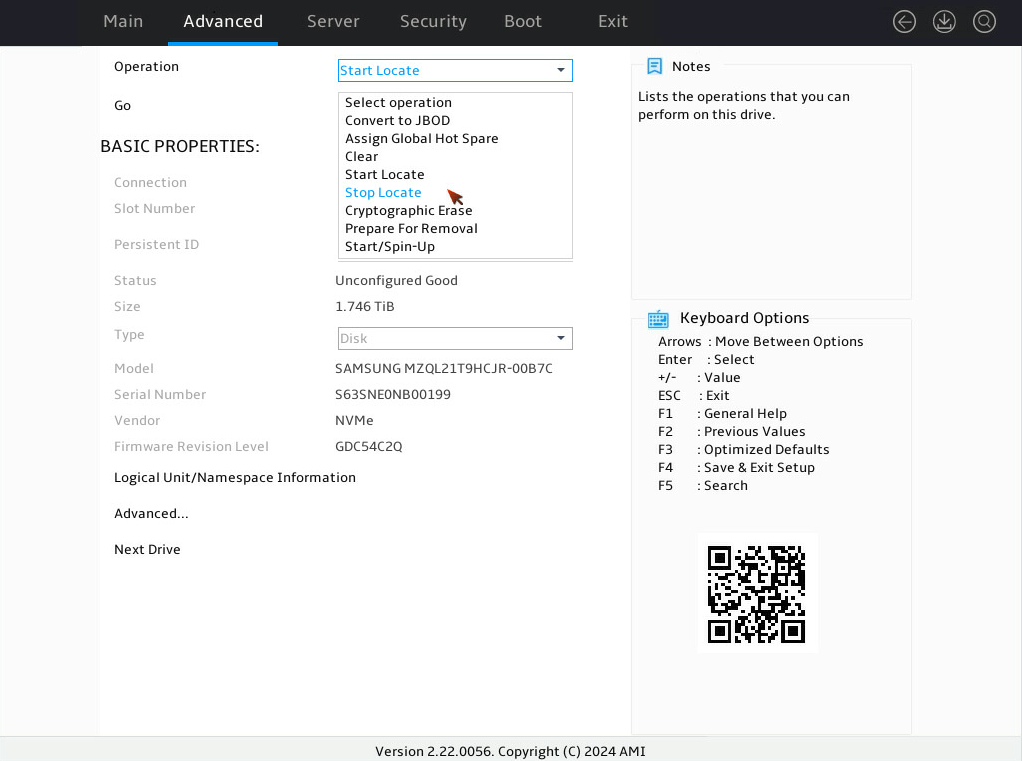Click the F3 Optimized Defaults hint
Viewport: 1022px width, 761px height.
pos(744,450)
